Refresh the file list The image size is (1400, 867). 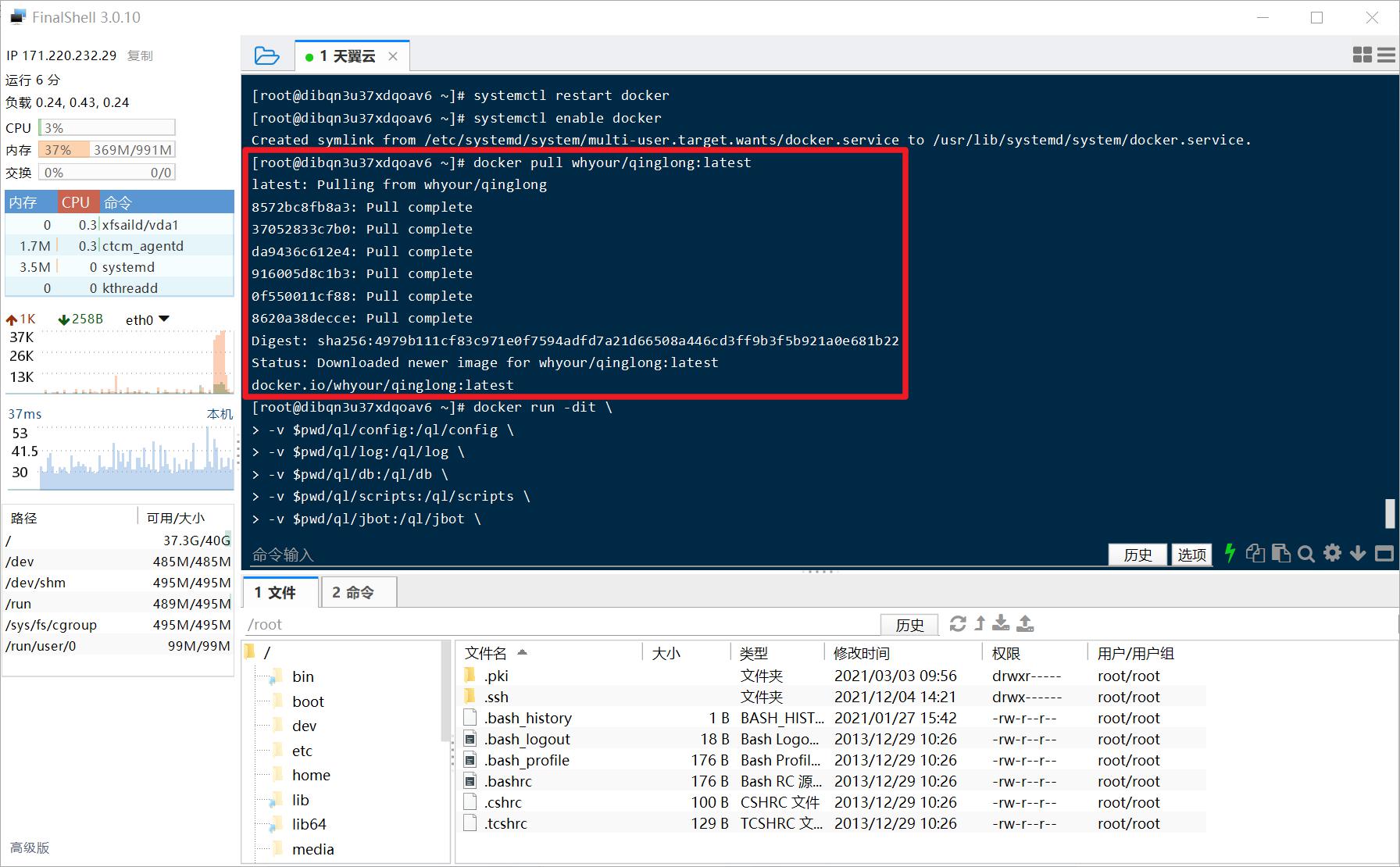click(x=958, y=623)
